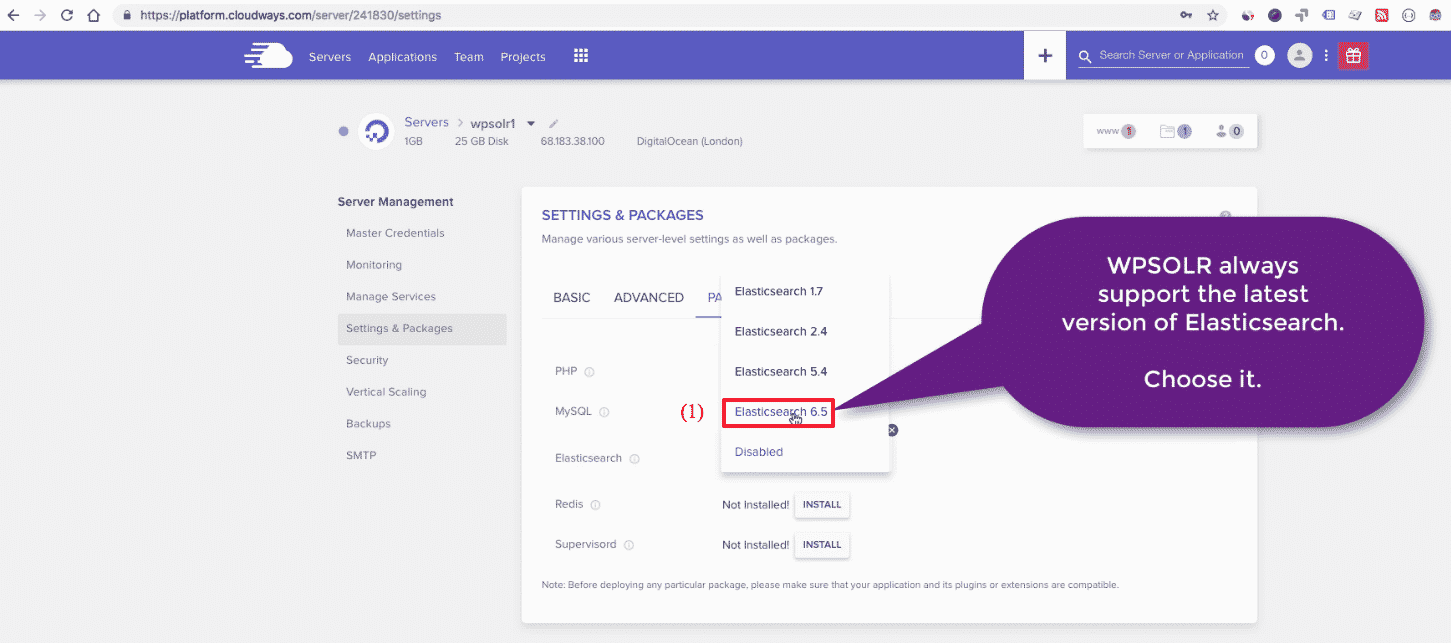1451x643 pixels.
Task: Click the saved password key icon
Action: pyautogui.click(x=1186, y=15)
